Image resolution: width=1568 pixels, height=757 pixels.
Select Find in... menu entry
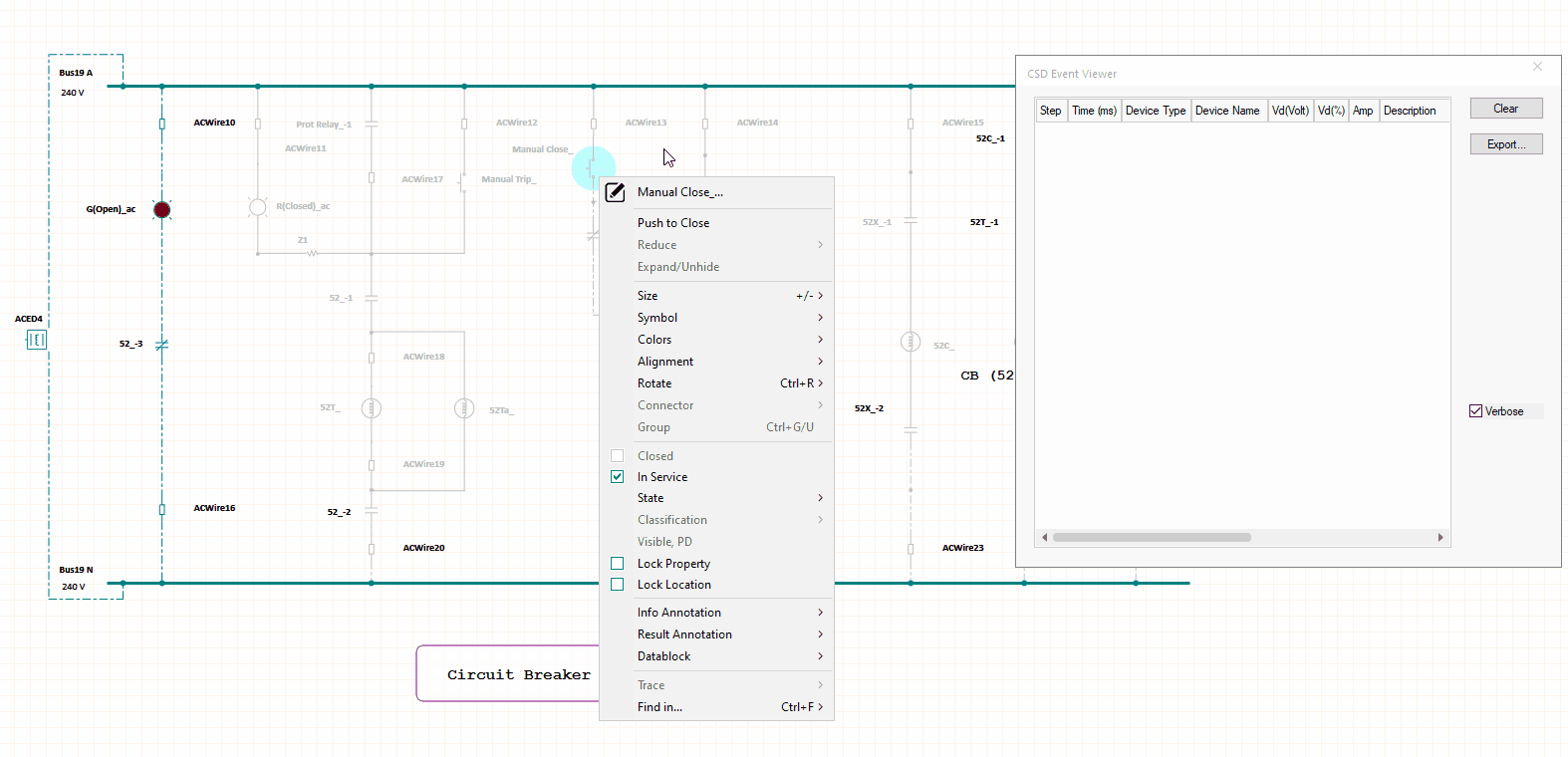click(660, 707)
